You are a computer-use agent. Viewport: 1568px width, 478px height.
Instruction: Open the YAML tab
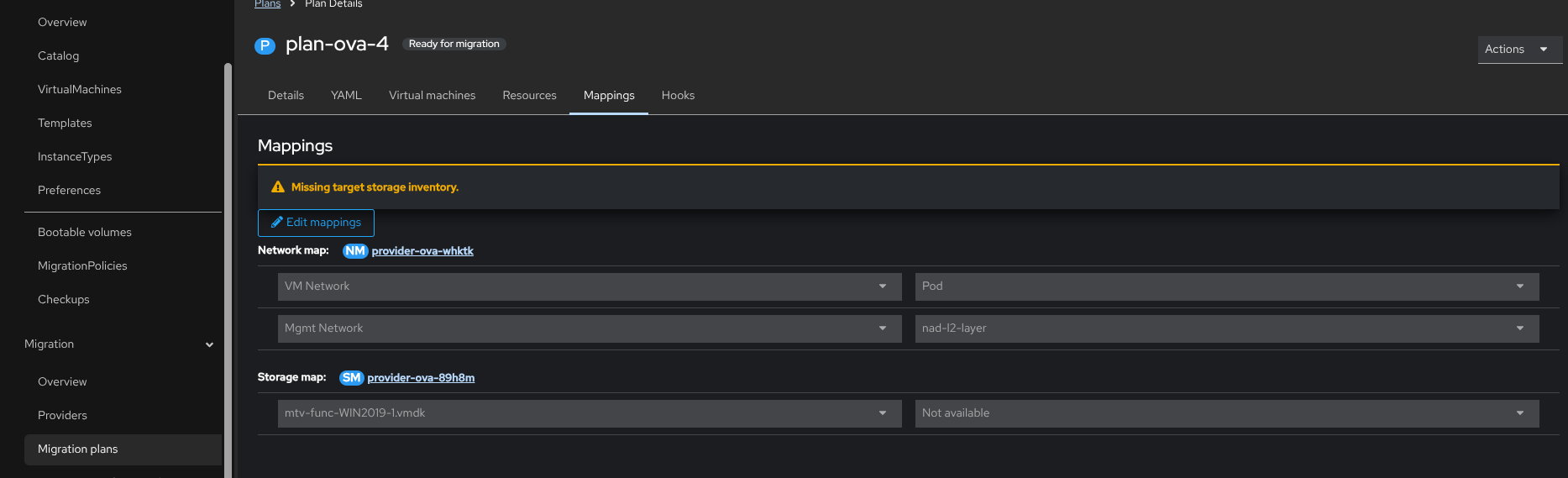tap(346, 96)
